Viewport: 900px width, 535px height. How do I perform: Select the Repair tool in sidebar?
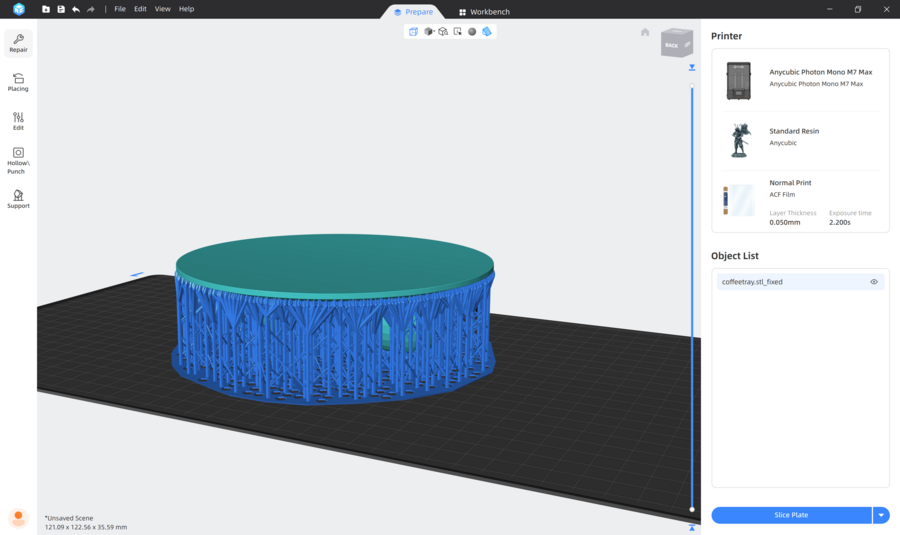[18, 43]
